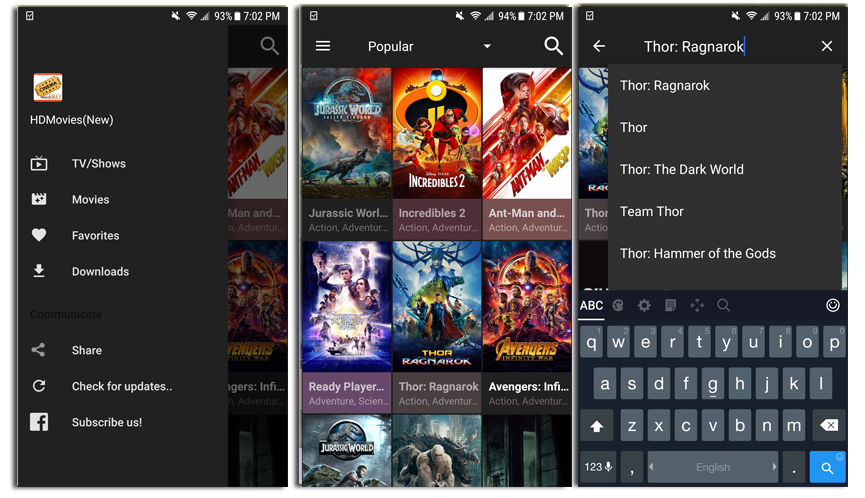
Task: Open the Ready Player One poster
Action: pos(346,307)
